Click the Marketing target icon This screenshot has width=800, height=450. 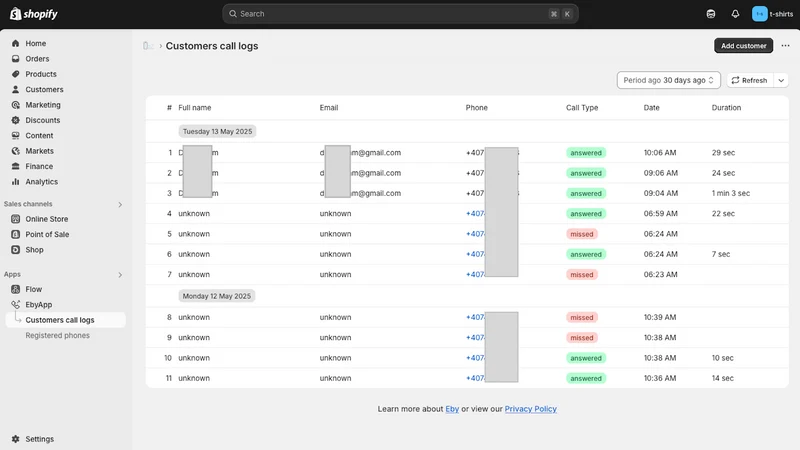click(15, 105)
